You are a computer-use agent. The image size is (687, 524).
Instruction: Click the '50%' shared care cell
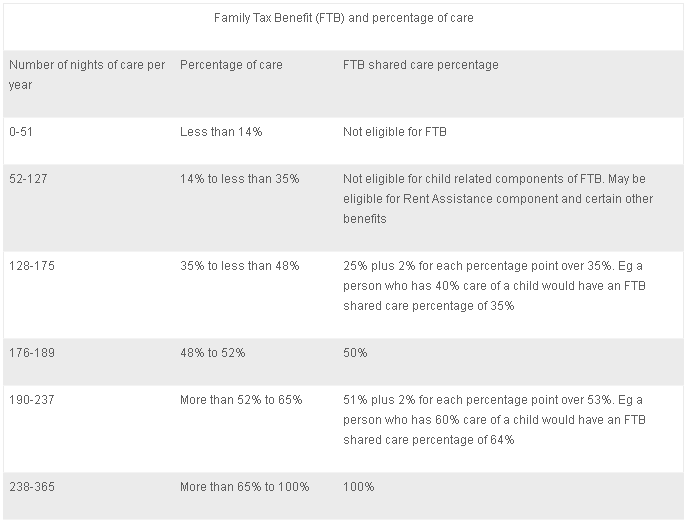355,353
